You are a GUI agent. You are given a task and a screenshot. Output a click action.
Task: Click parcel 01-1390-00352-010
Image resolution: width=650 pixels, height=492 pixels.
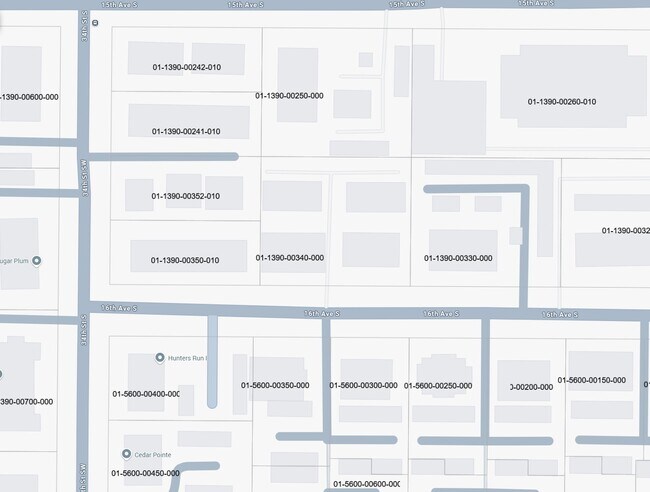[186, 196]
